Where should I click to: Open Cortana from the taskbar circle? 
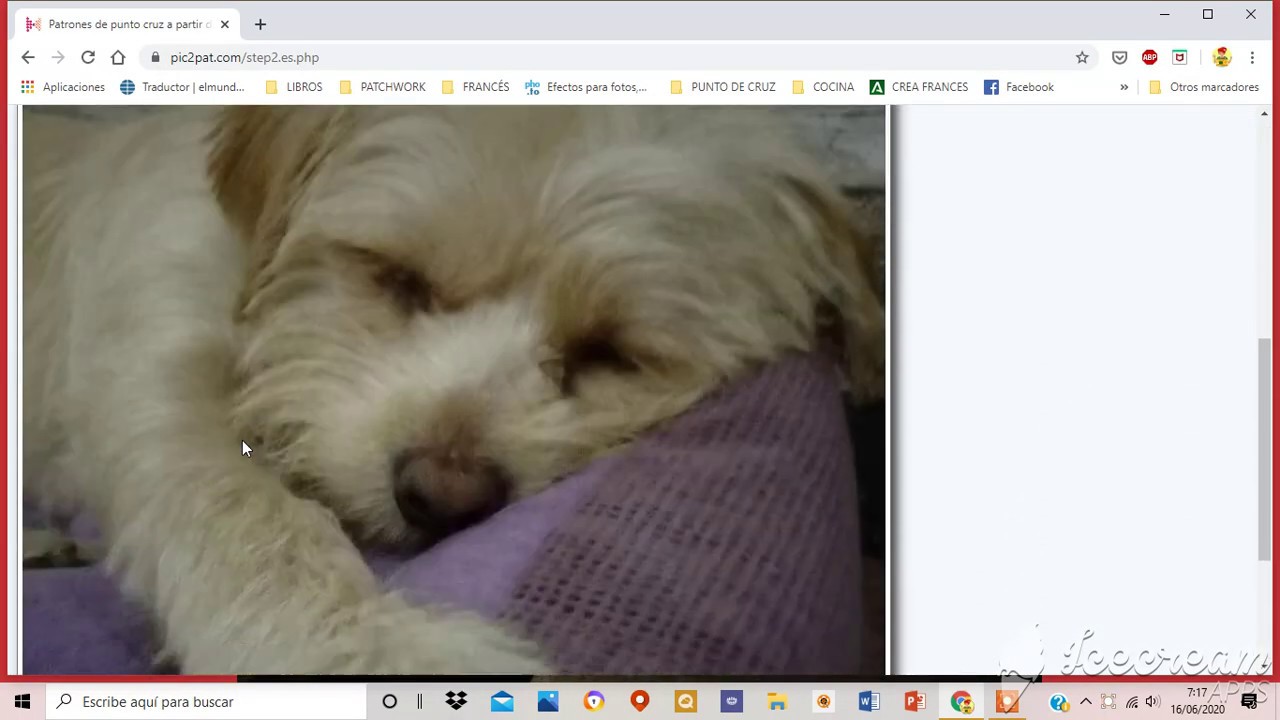[x=389, y=702]
